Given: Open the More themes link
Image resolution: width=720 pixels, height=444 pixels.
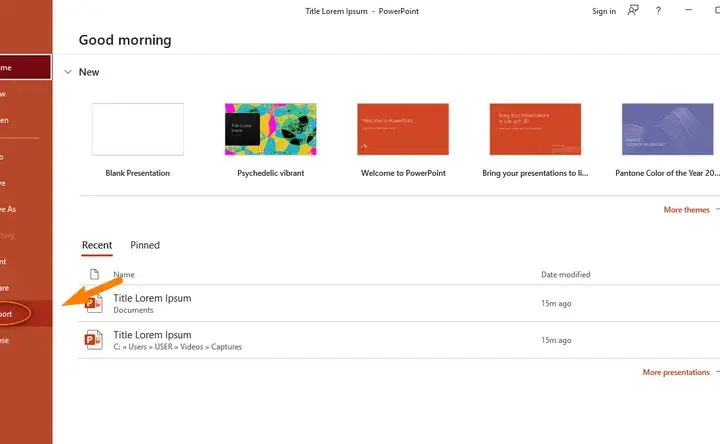Looking at the screenshot, I should (x=686, y=210).
